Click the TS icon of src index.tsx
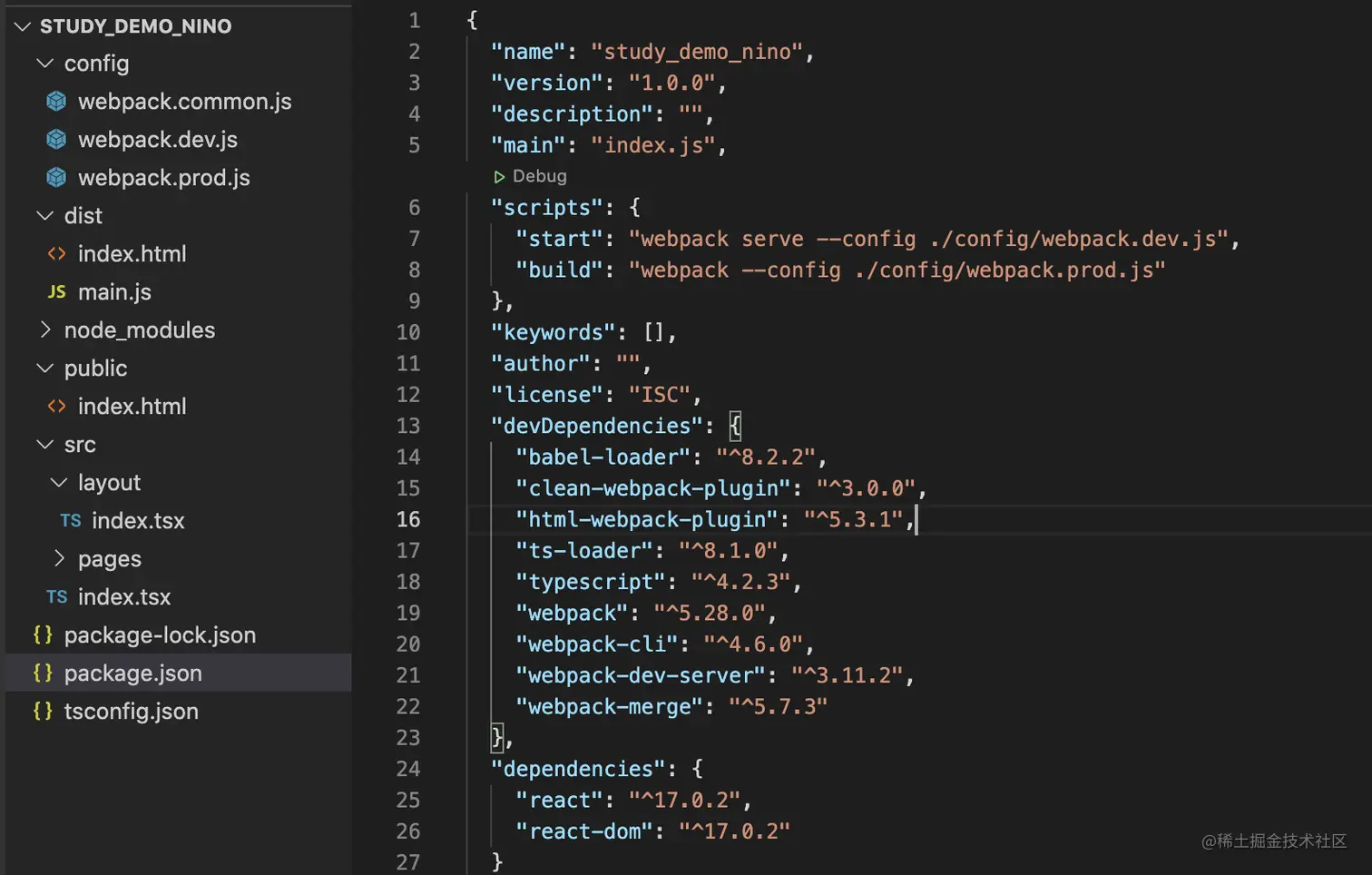 [56, 597]
